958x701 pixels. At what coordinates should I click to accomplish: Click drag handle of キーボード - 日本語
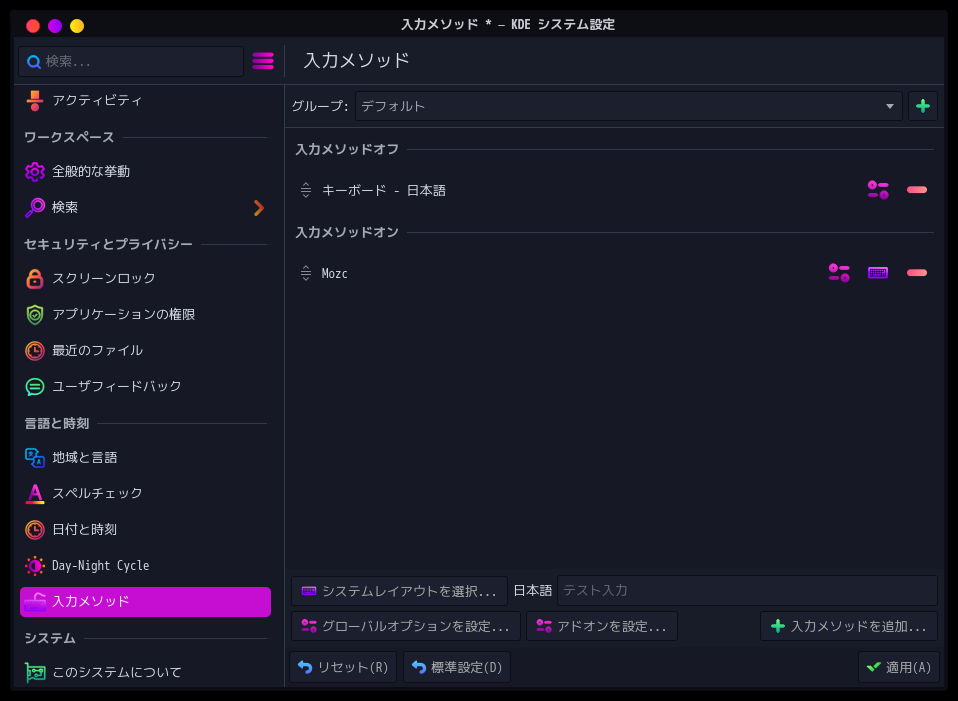coord(305,190)
